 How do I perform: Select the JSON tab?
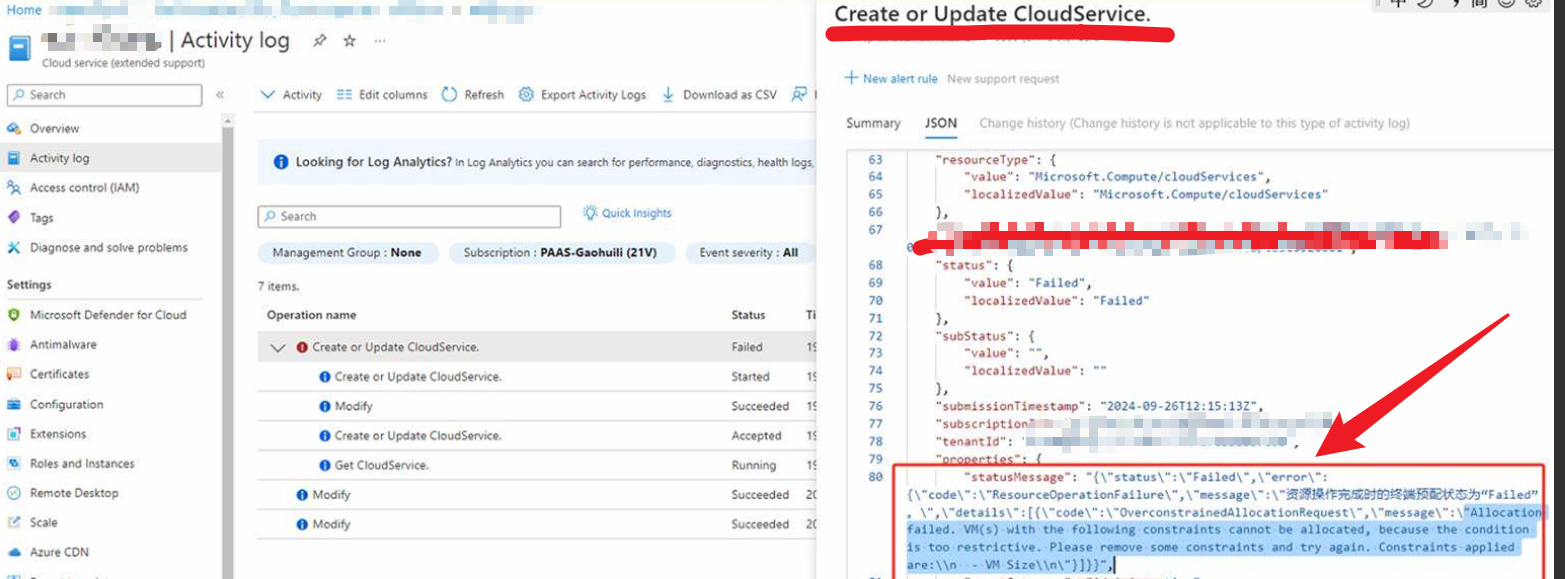pyautogui.click(x=940, y=123)
